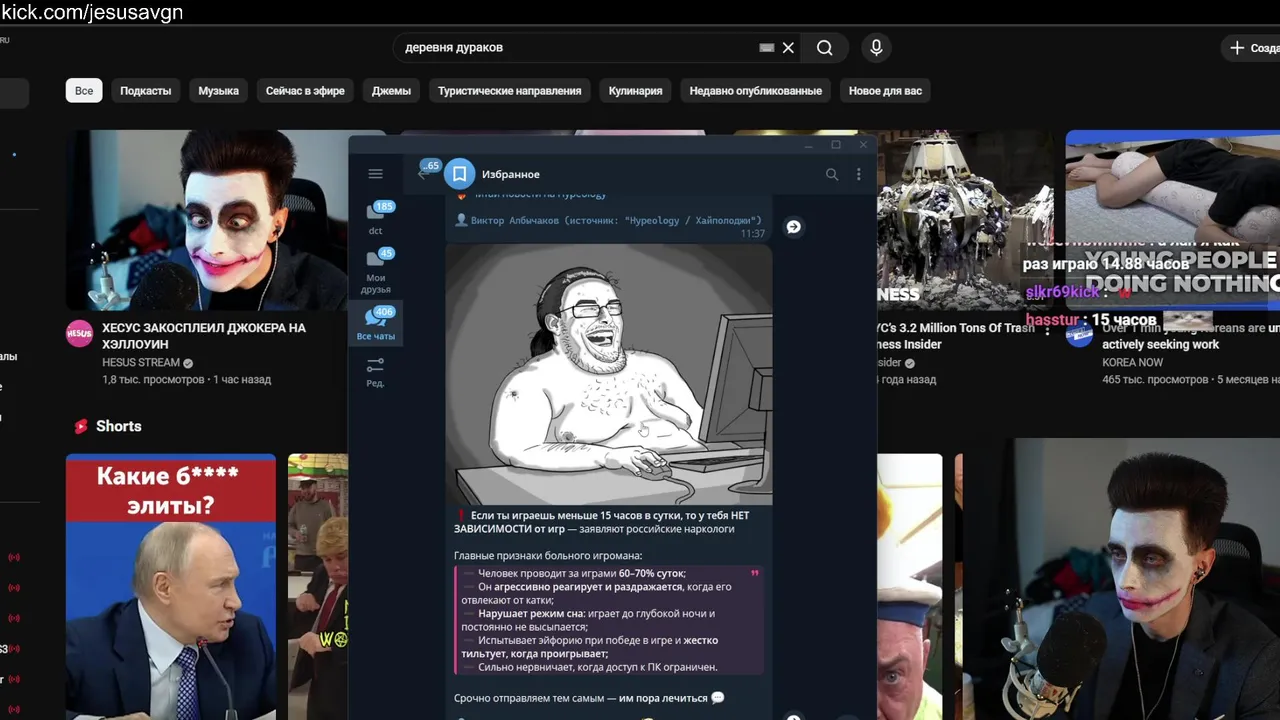
Task: Go back using Telegram back arrow
Action: coord(423,174)
